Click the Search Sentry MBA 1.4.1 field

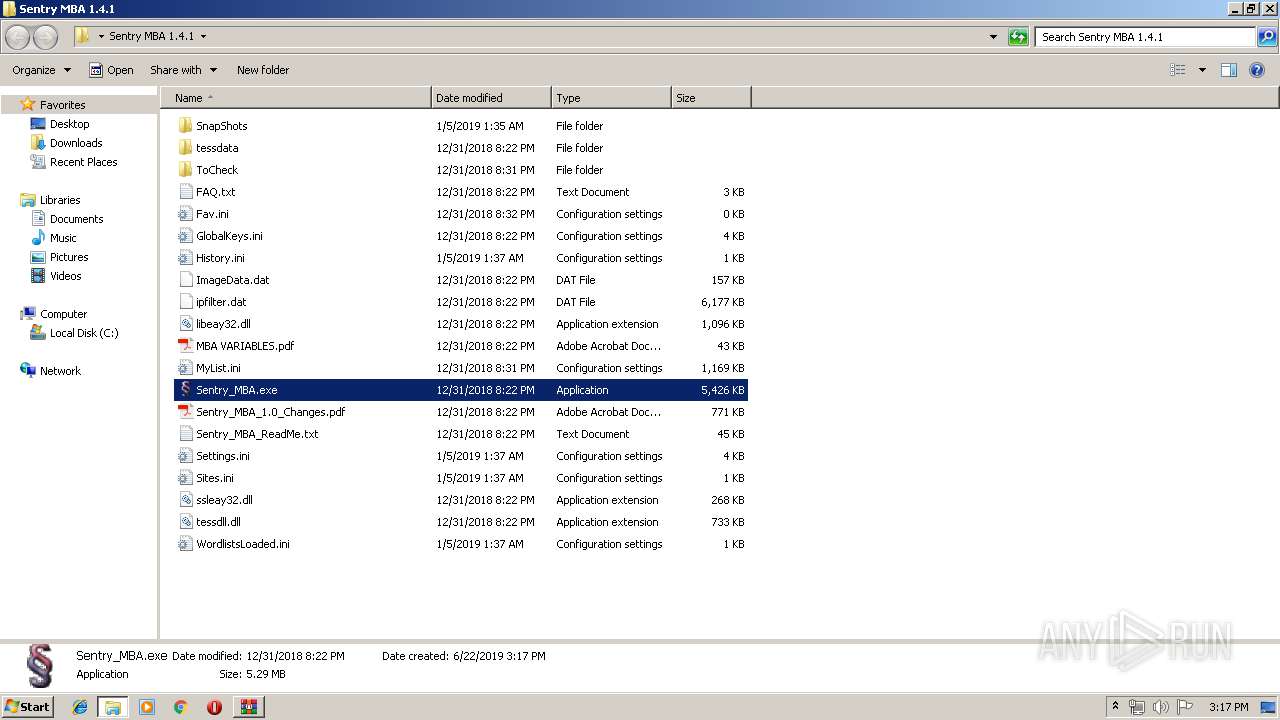1145,37
